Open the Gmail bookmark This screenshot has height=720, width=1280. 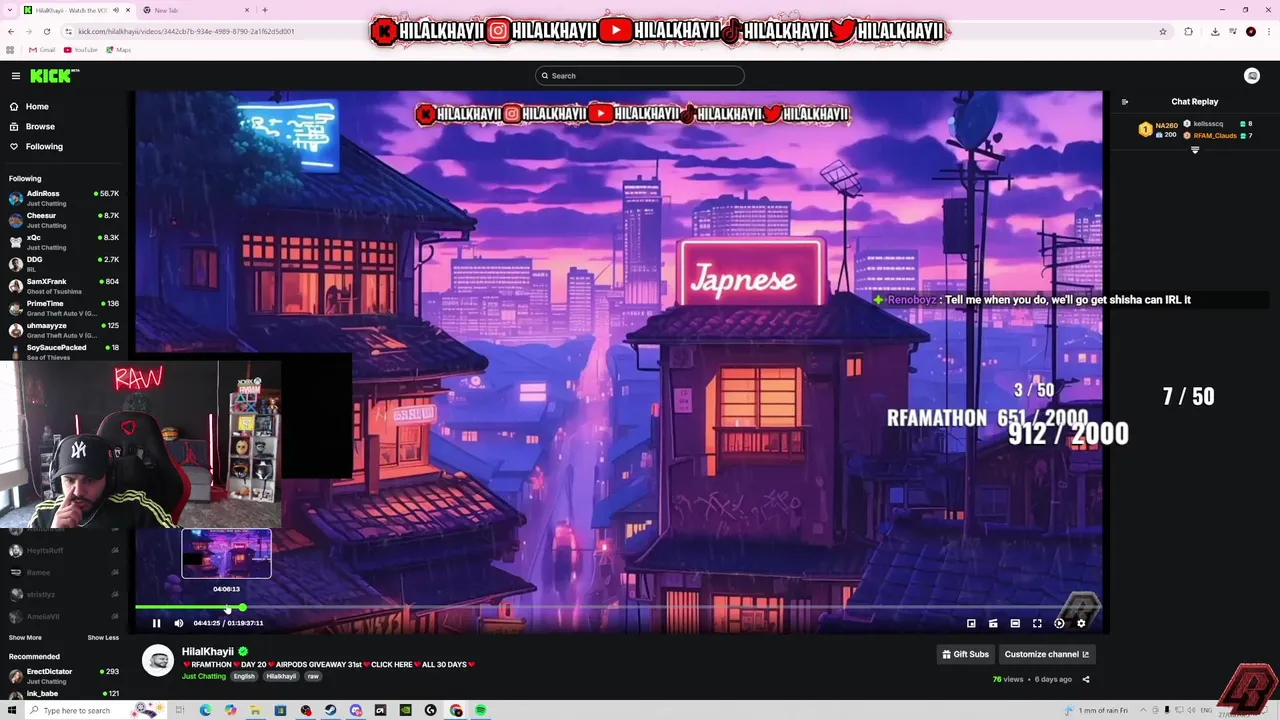[42, 50]
